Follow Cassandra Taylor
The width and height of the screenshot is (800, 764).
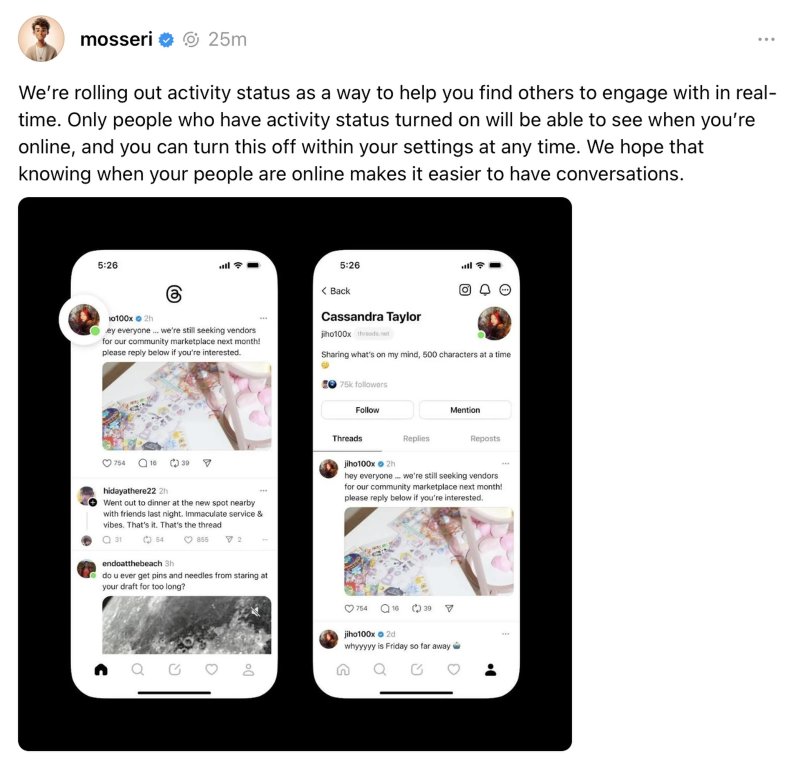coord(367,409)
